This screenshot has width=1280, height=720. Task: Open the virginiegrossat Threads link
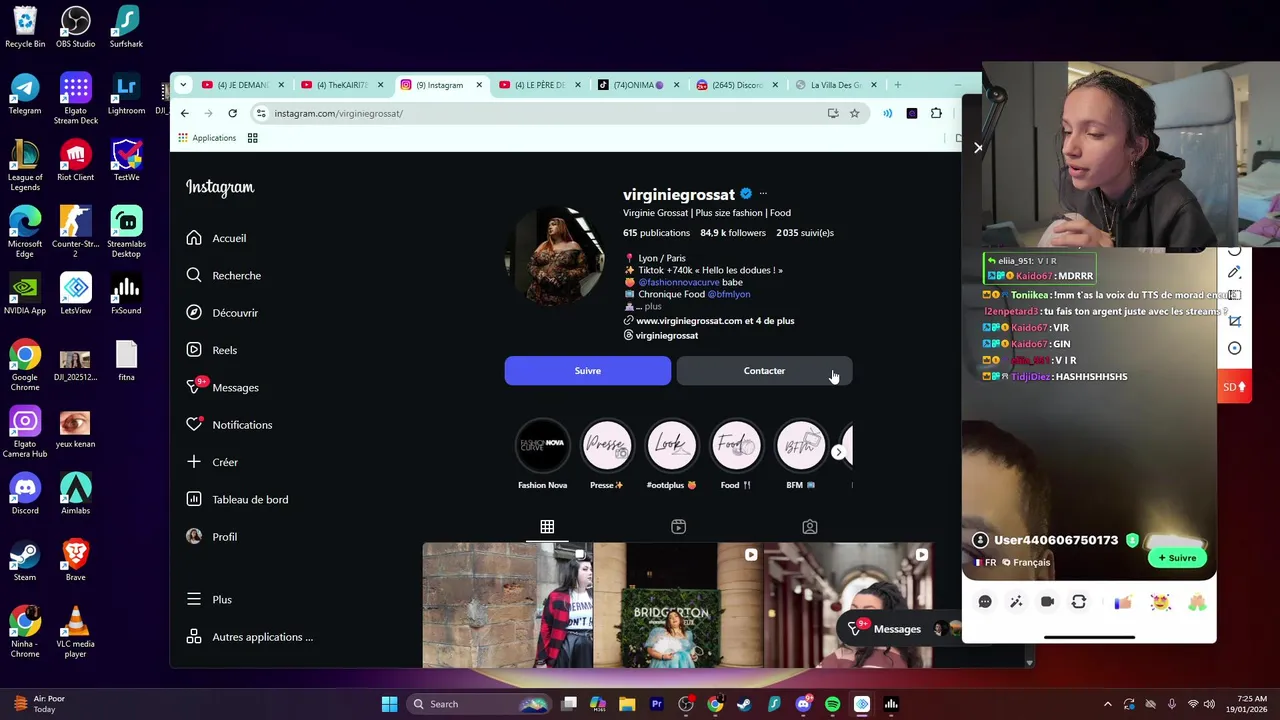click(667, 336)
